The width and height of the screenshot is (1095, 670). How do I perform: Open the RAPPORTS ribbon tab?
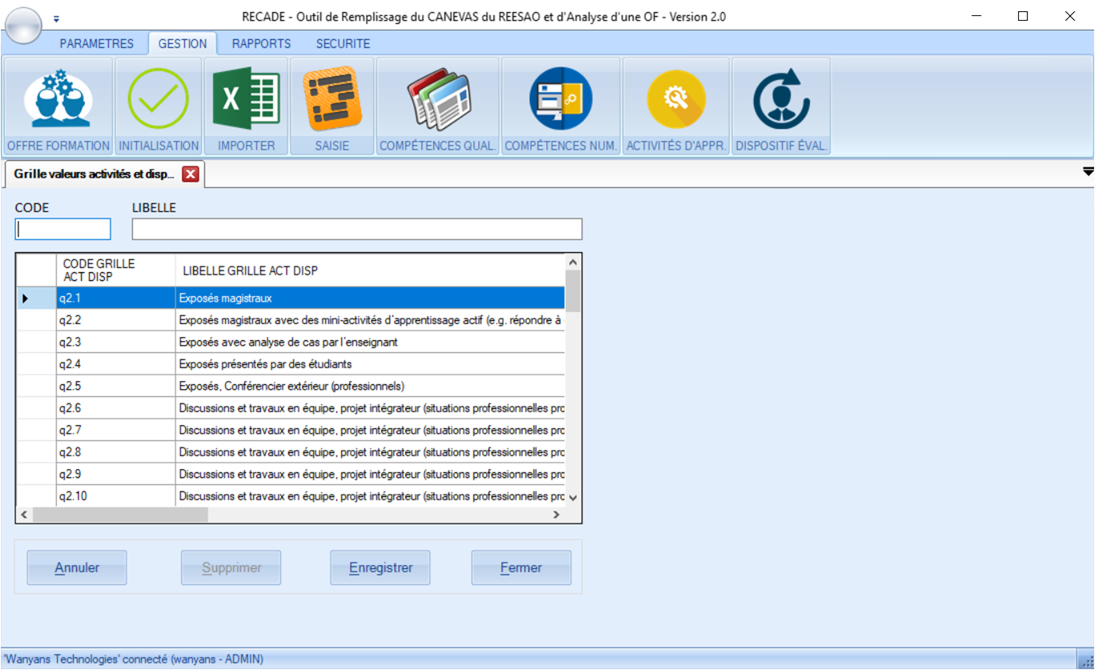pos(261,44)
